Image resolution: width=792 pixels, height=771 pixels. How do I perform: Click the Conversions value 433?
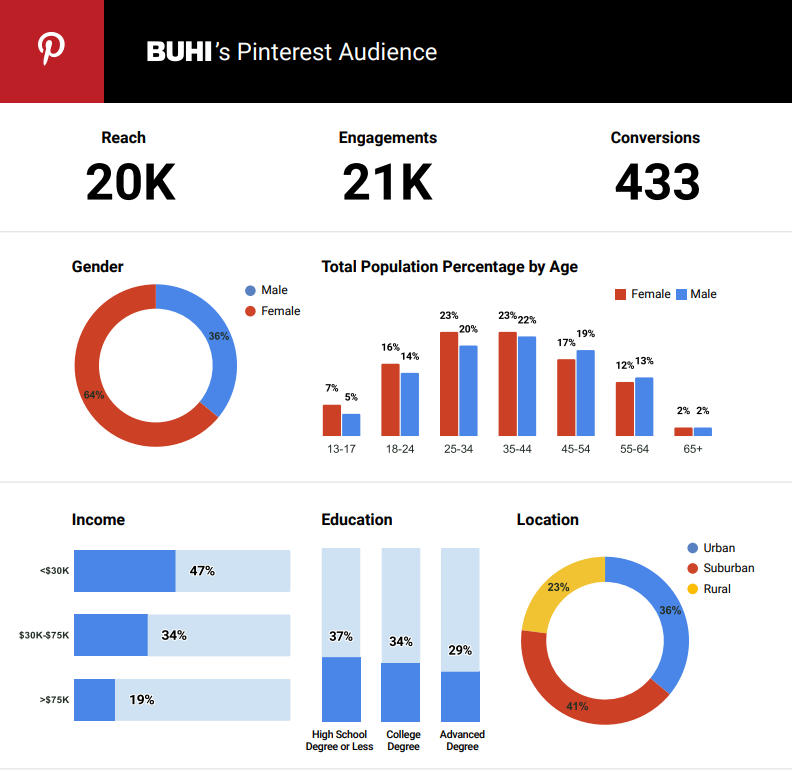click(658, 182)
